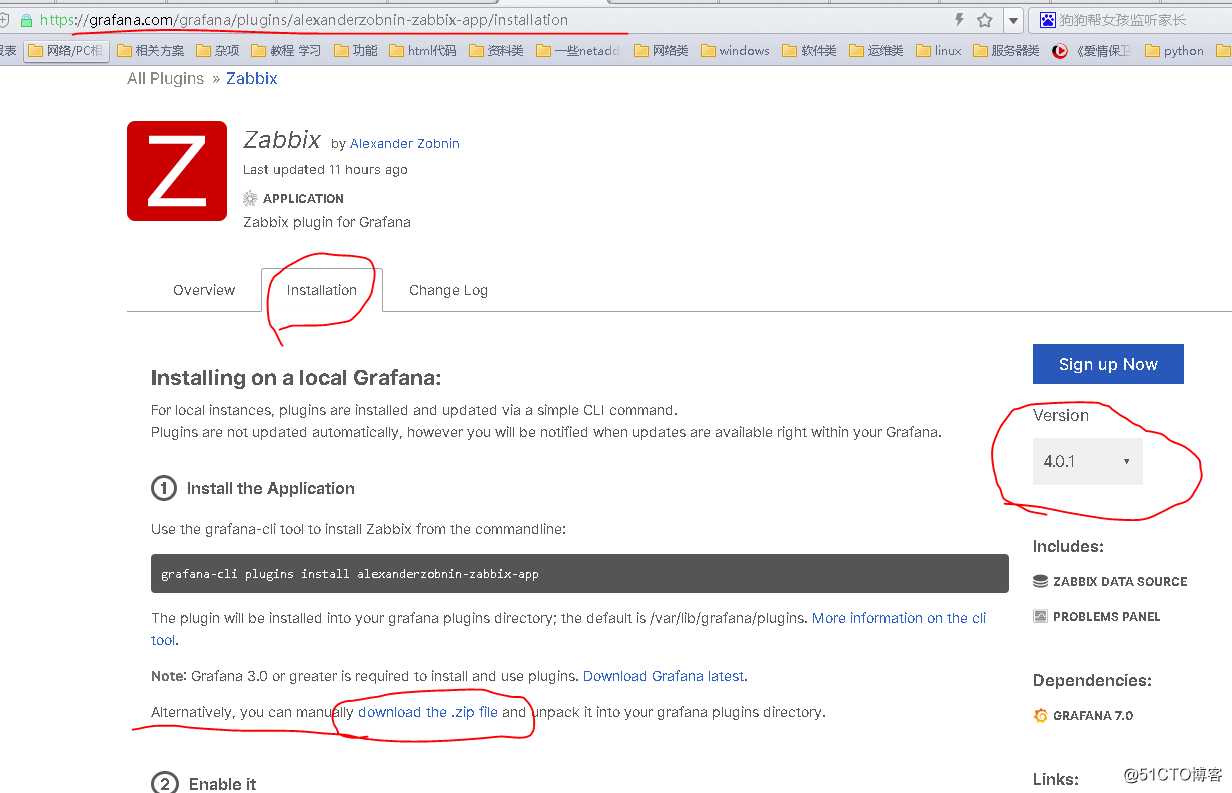Click the APPLICATION type gear icon
1232x793 pixels.
click(x=250, y=198)
